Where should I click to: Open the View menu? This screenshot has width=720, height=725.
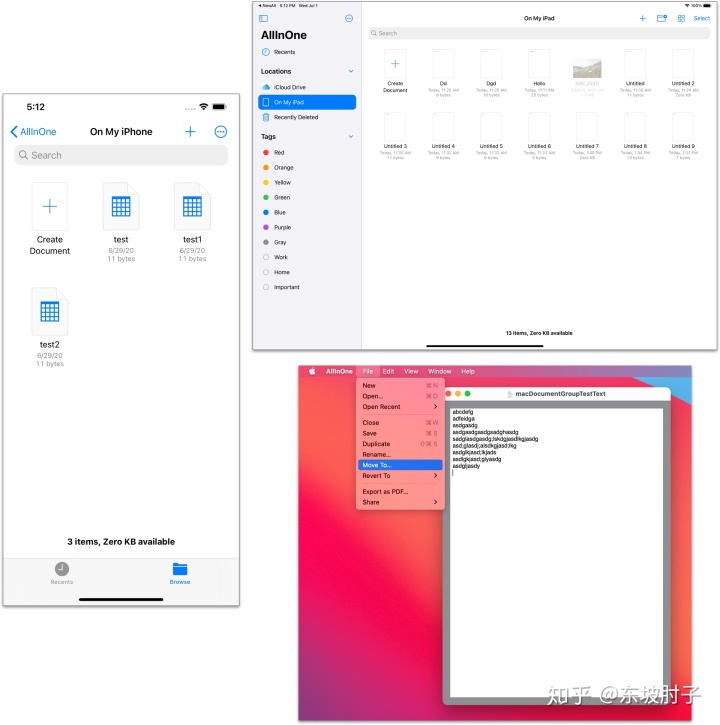(411, 371)
